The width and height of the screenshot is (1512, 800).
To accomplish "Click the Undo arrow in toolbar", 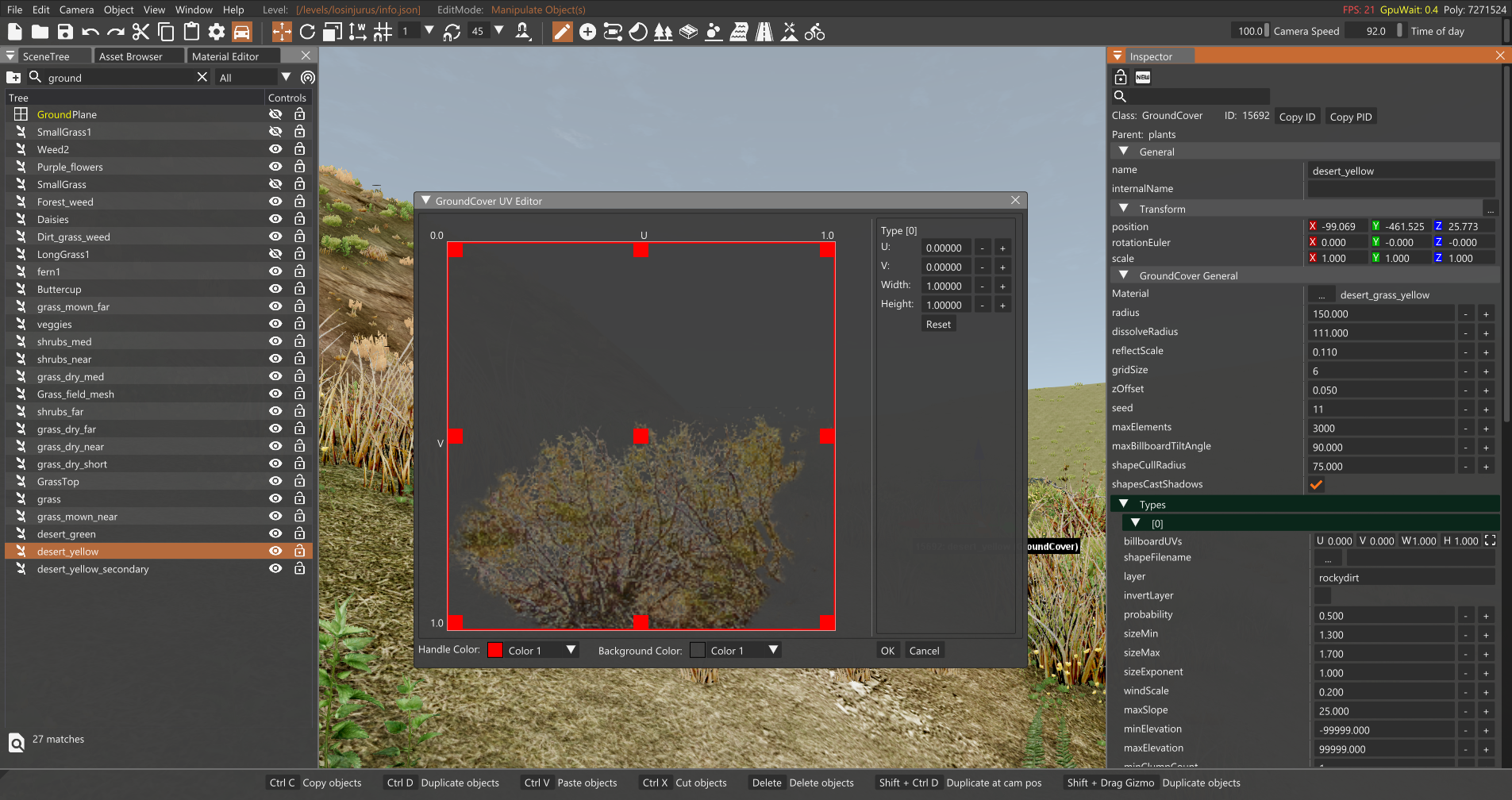I will click(90, 32).
